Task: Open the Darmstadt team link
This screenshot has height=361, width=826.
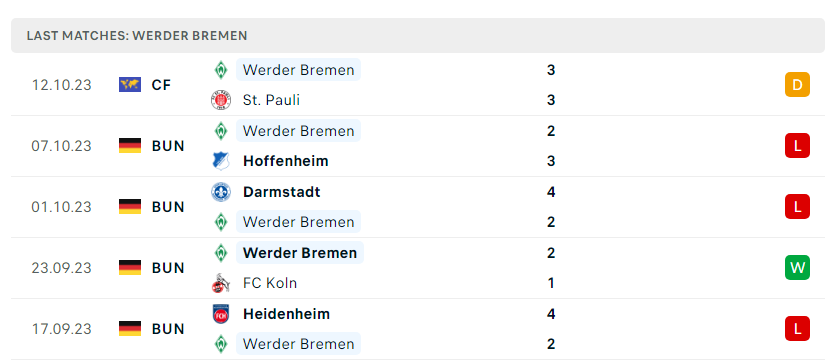Action: 281,192
